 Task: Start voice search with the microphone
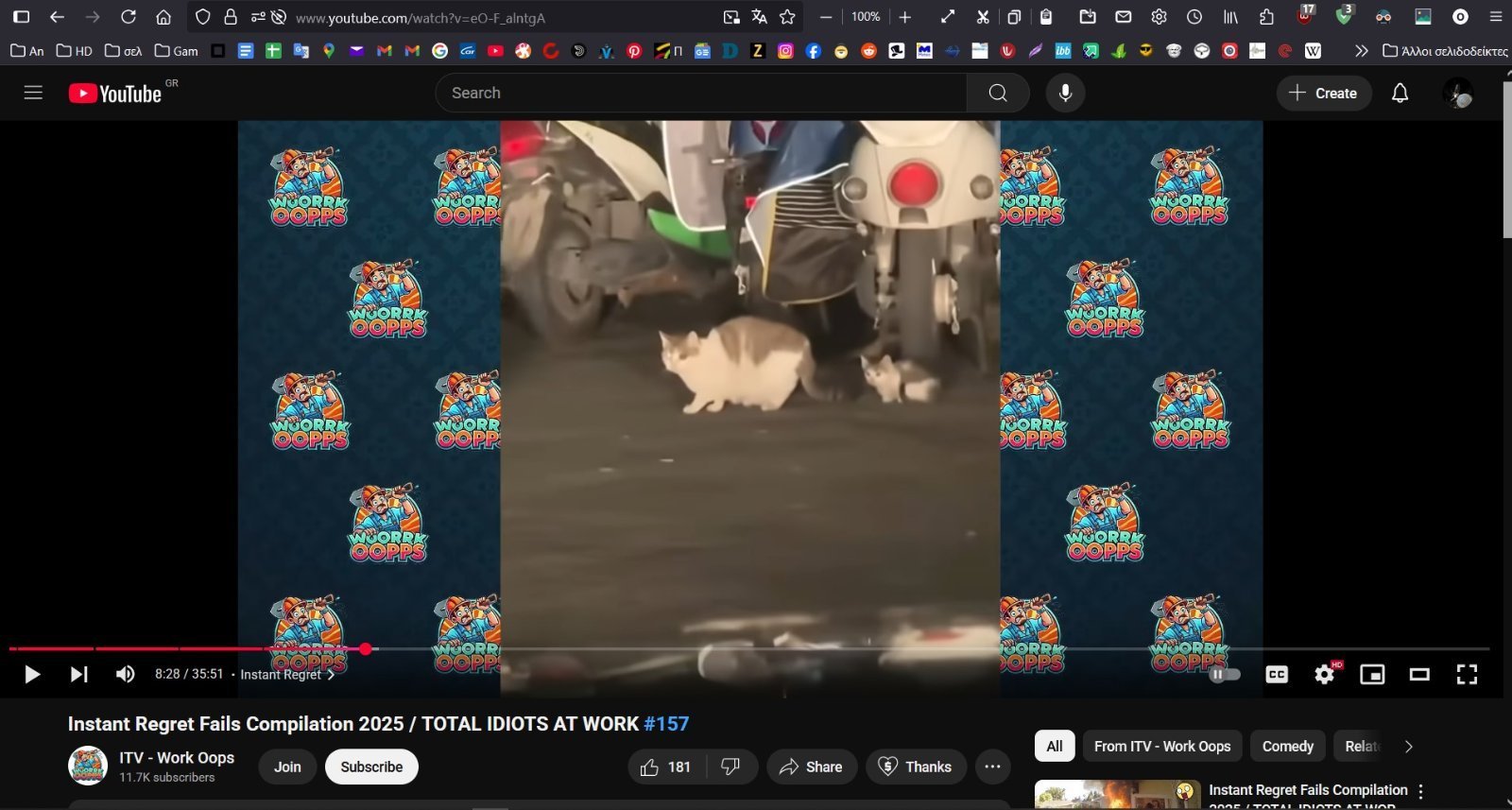click(x=1065, y=93)
